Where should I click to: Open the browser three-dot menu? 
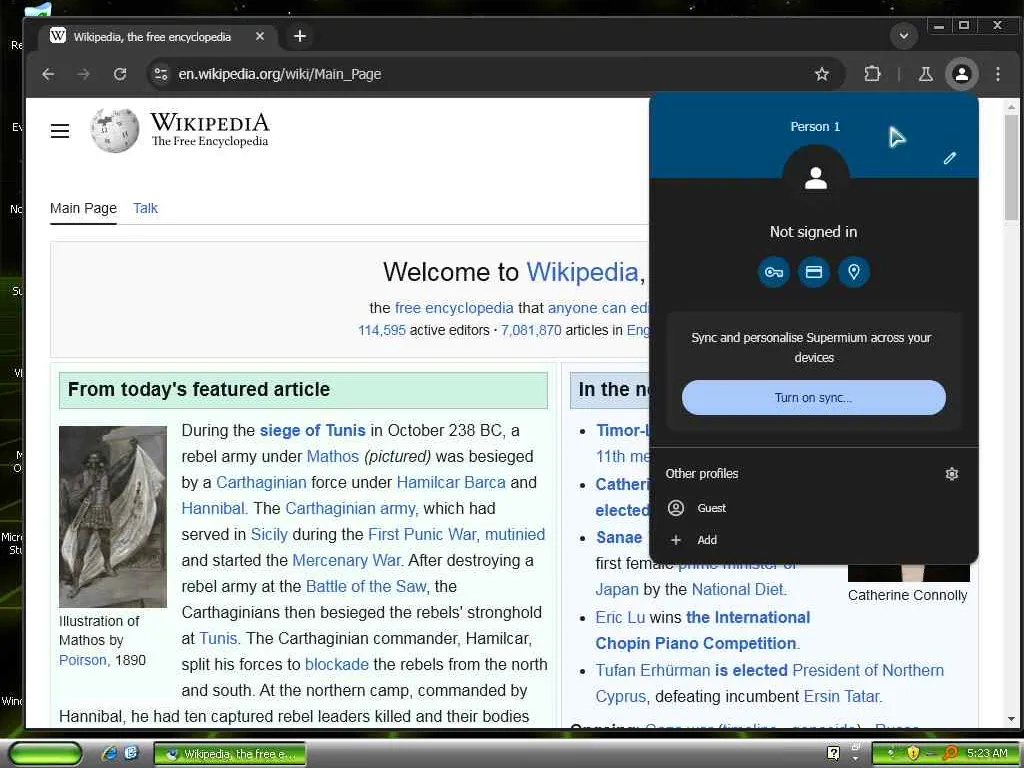click(x=997, y=74)
